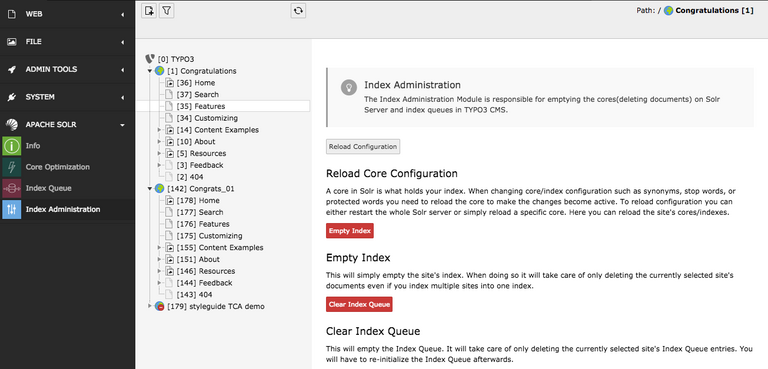
Task: Expand the [179] styleguide TCA demo node
Action: [150, 306]
